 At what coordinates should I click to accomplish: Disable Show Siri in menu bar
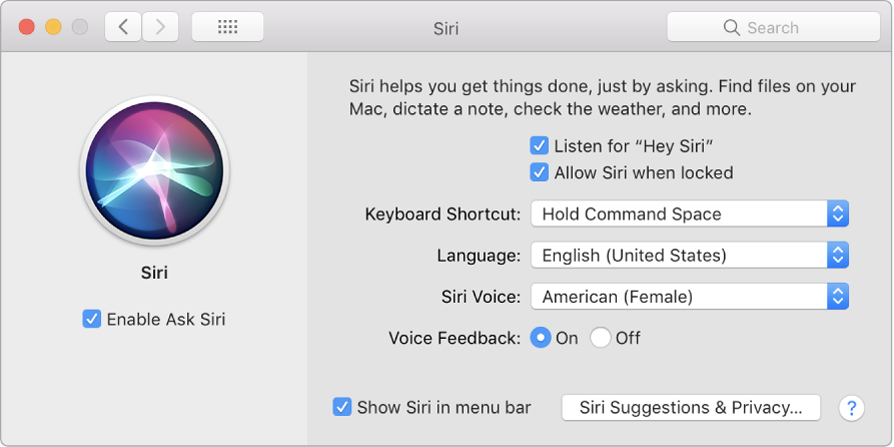point(342,407)
